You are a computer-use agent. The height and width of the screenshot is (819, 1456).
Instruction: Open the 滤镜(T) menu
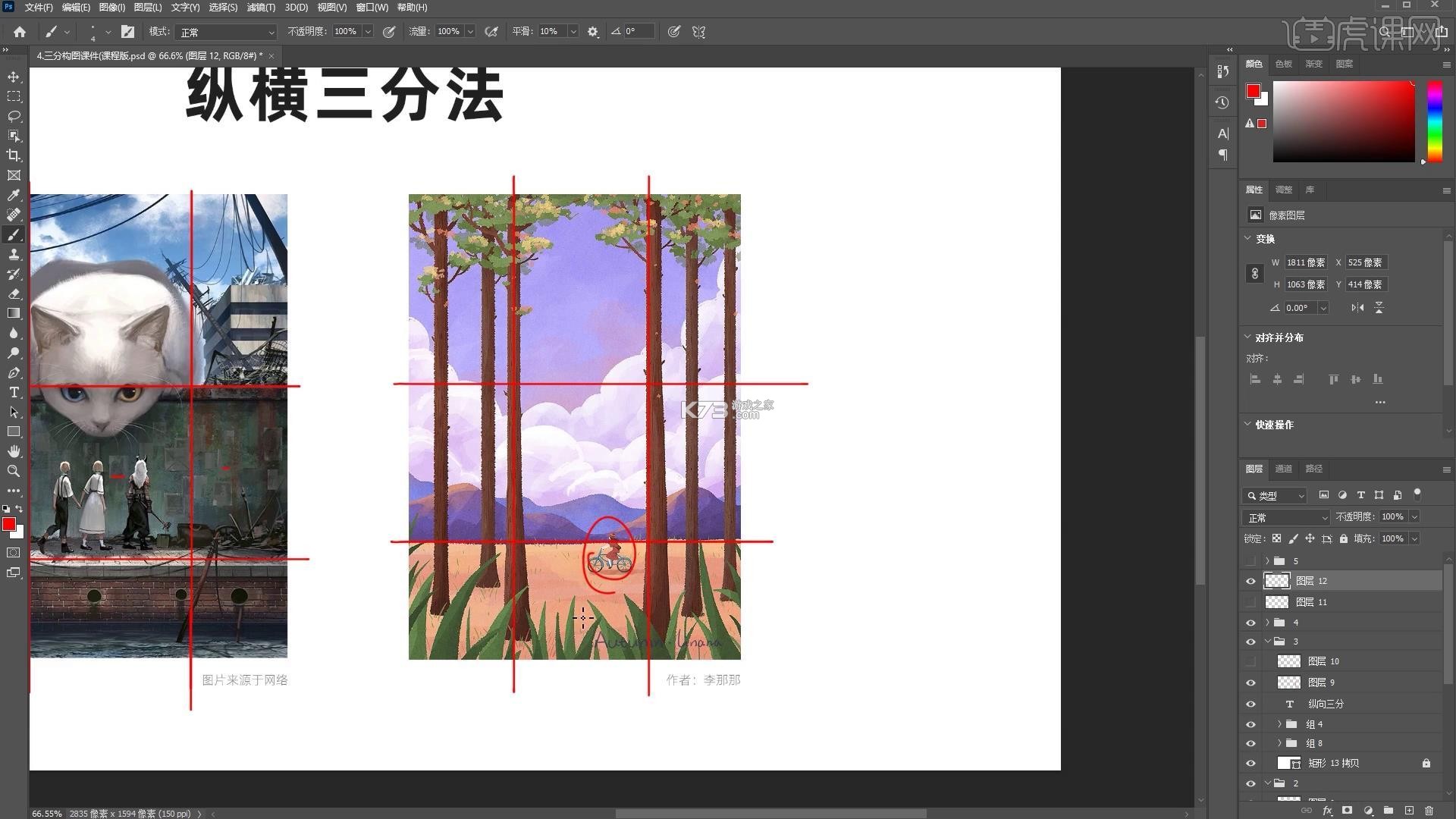(261, 8)
